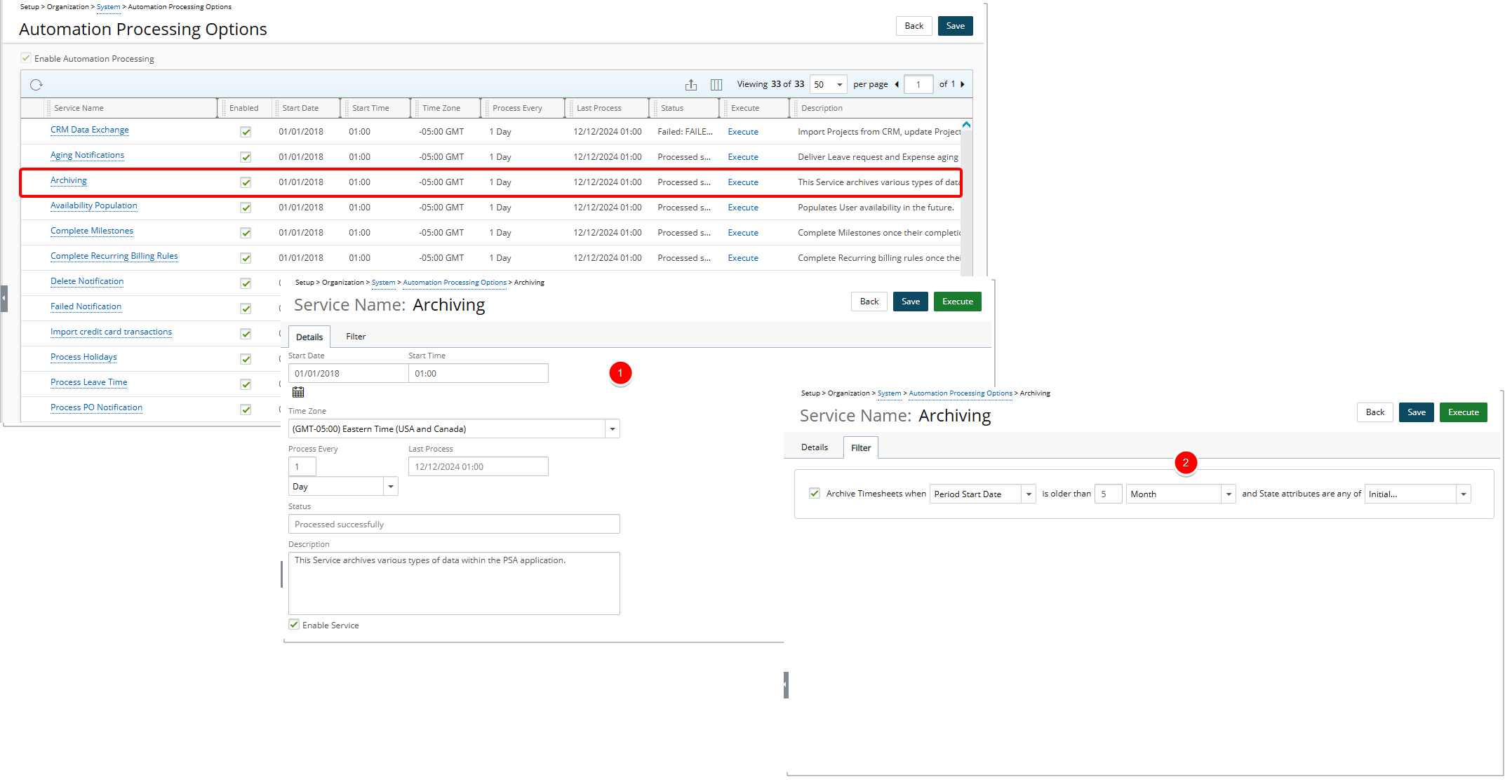Screen dimensions: 1512x784
Task: Open the per page count dropdown
Action: click(829, 85)
